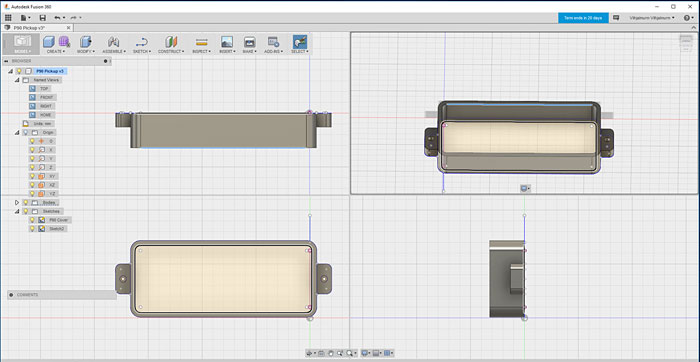Select the Assemble joint icon
The width and height of the screenshot is (700, 362).
tap(113, 42)
